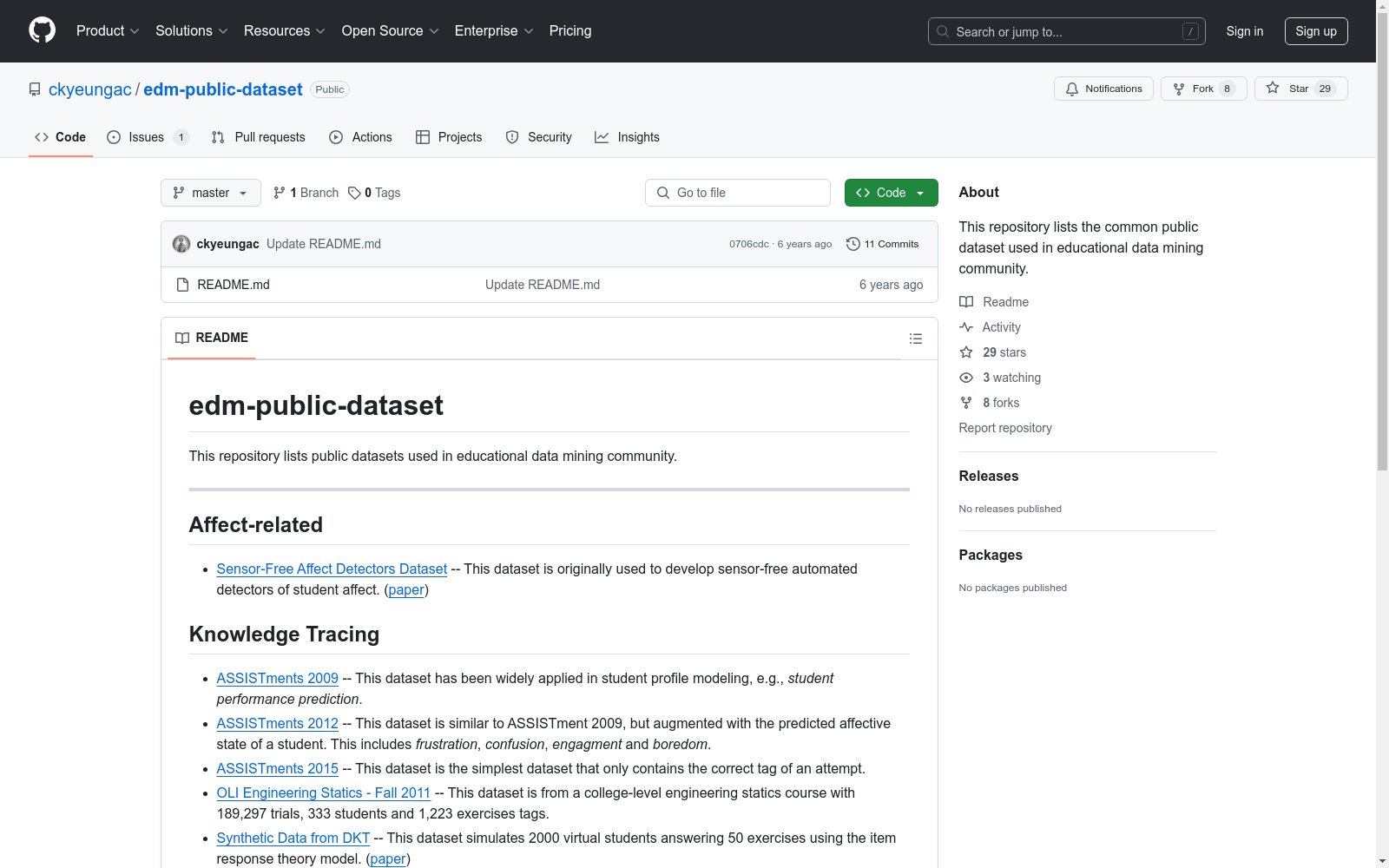Viewport: 1389px width, 868px height.
Task: Click the magnifier icon in search bar
Action: tap(943, 31)
